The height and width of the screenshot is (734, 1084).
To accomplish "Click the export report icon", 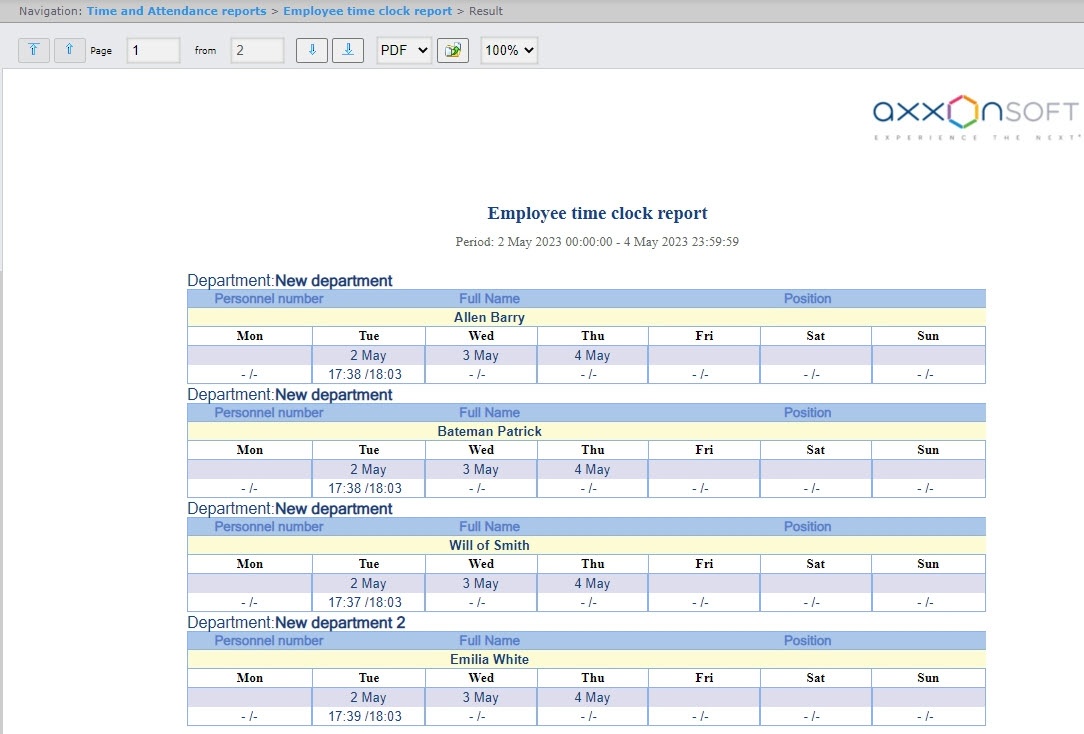I will [453, 50].
